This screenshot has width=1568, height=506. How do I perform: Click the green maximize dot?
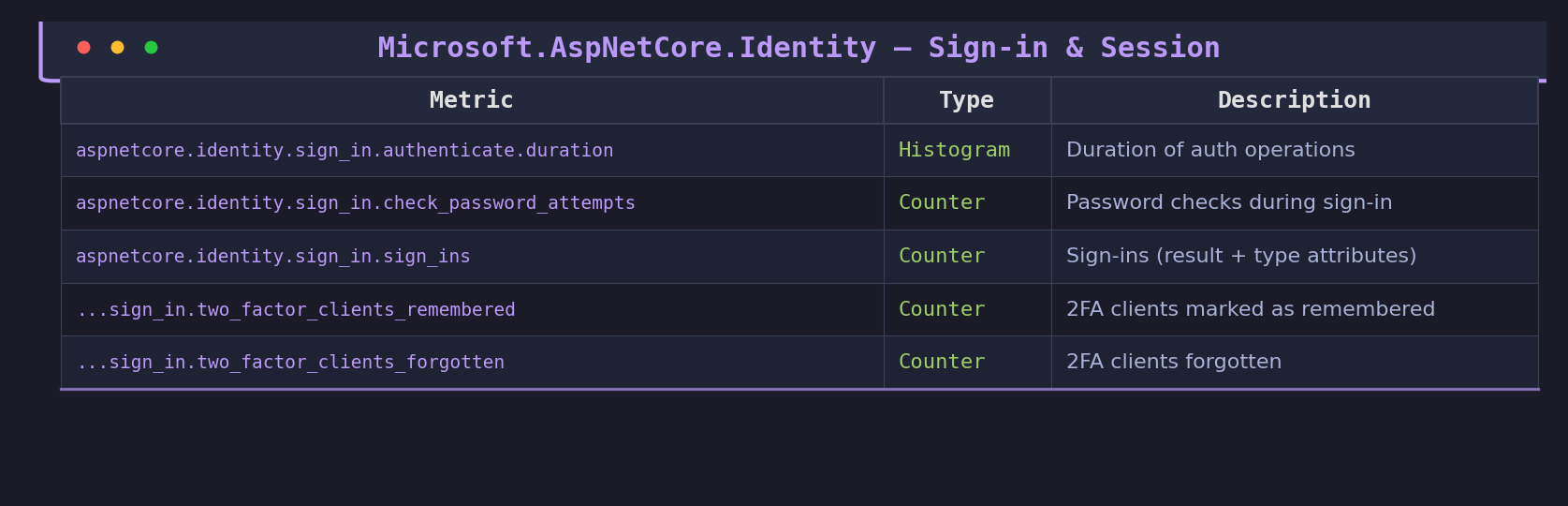(151, 48)
